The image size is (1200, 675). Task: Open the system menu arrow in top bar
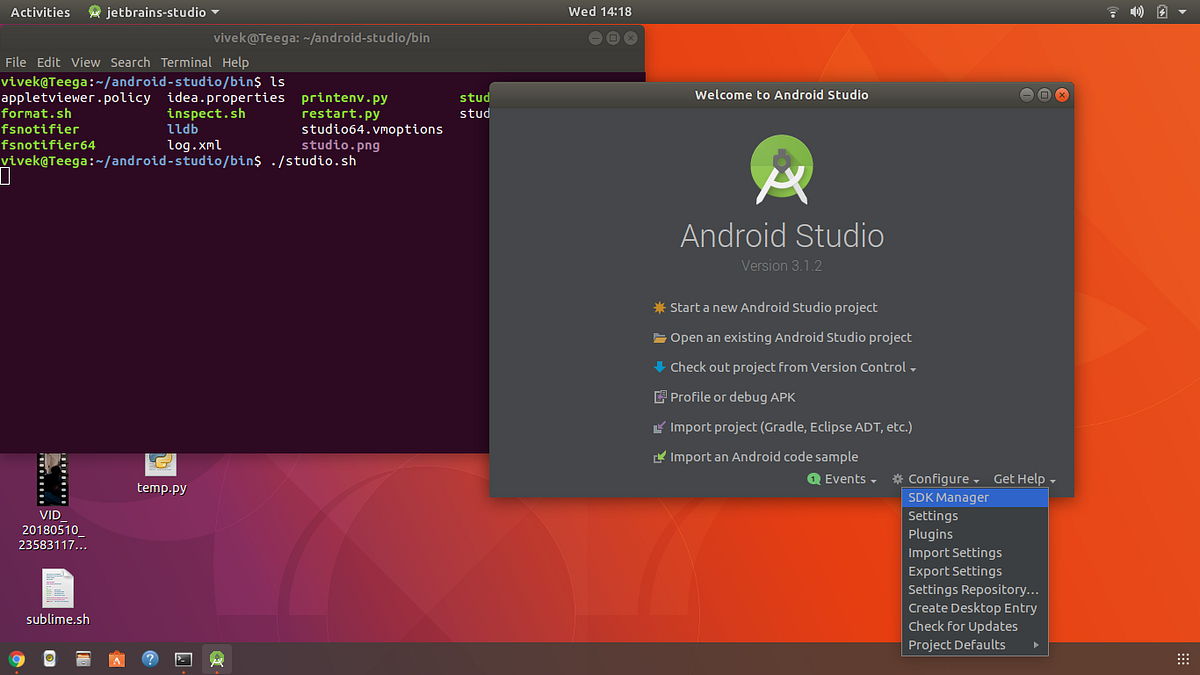(1183, 12)
